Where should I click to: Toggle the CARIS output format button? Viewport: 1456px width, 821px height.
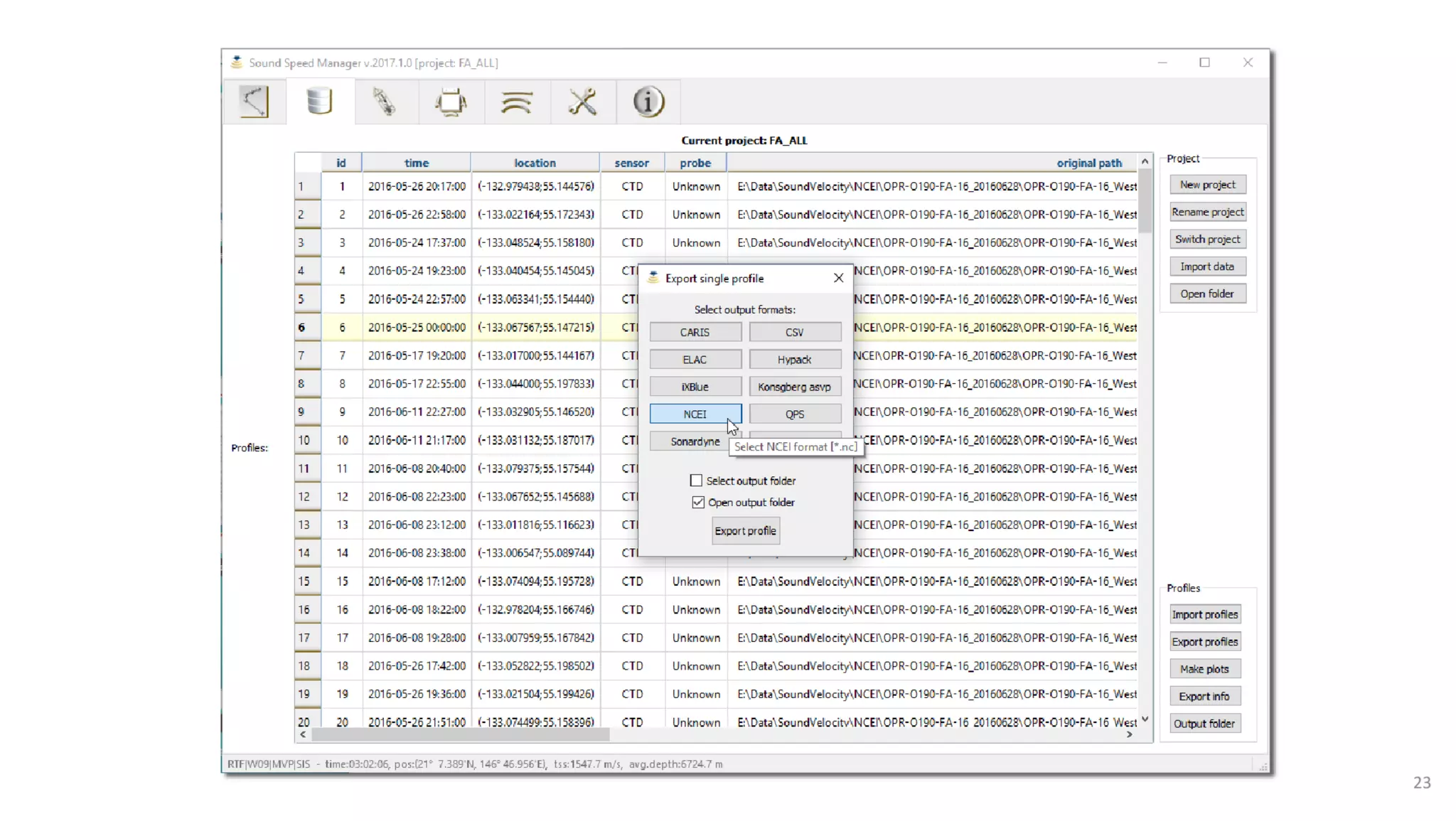[695, 332]
